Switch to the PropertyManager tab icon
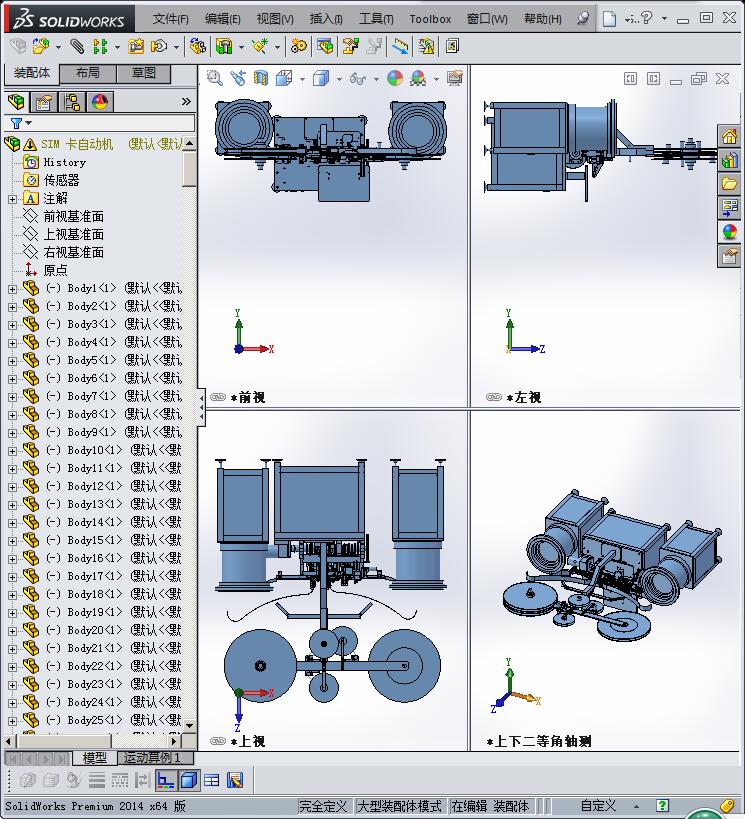Viewport: 745px width, 819px height. (44, 101)
